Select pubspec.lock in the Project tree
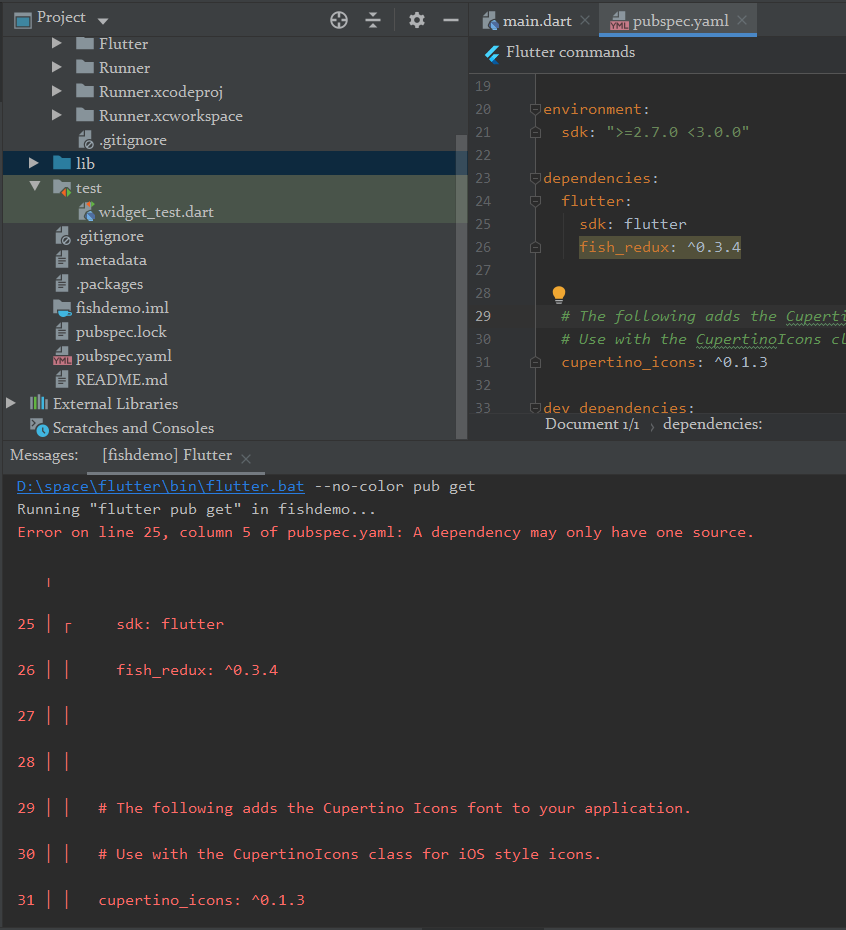Viewport: 846px width, 930px height. [x=122, y=331]
